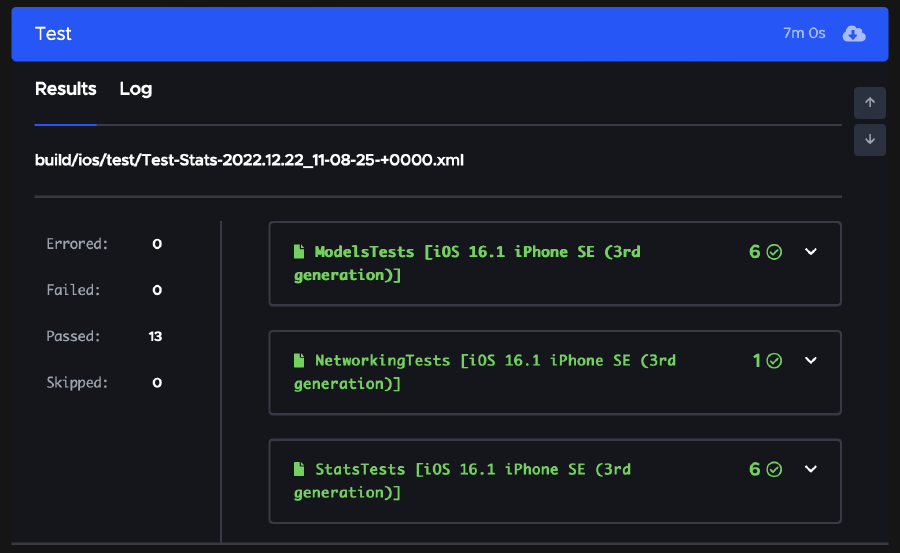Click the Failed count row
900x553 pixels.
click(x=103, y=291)
